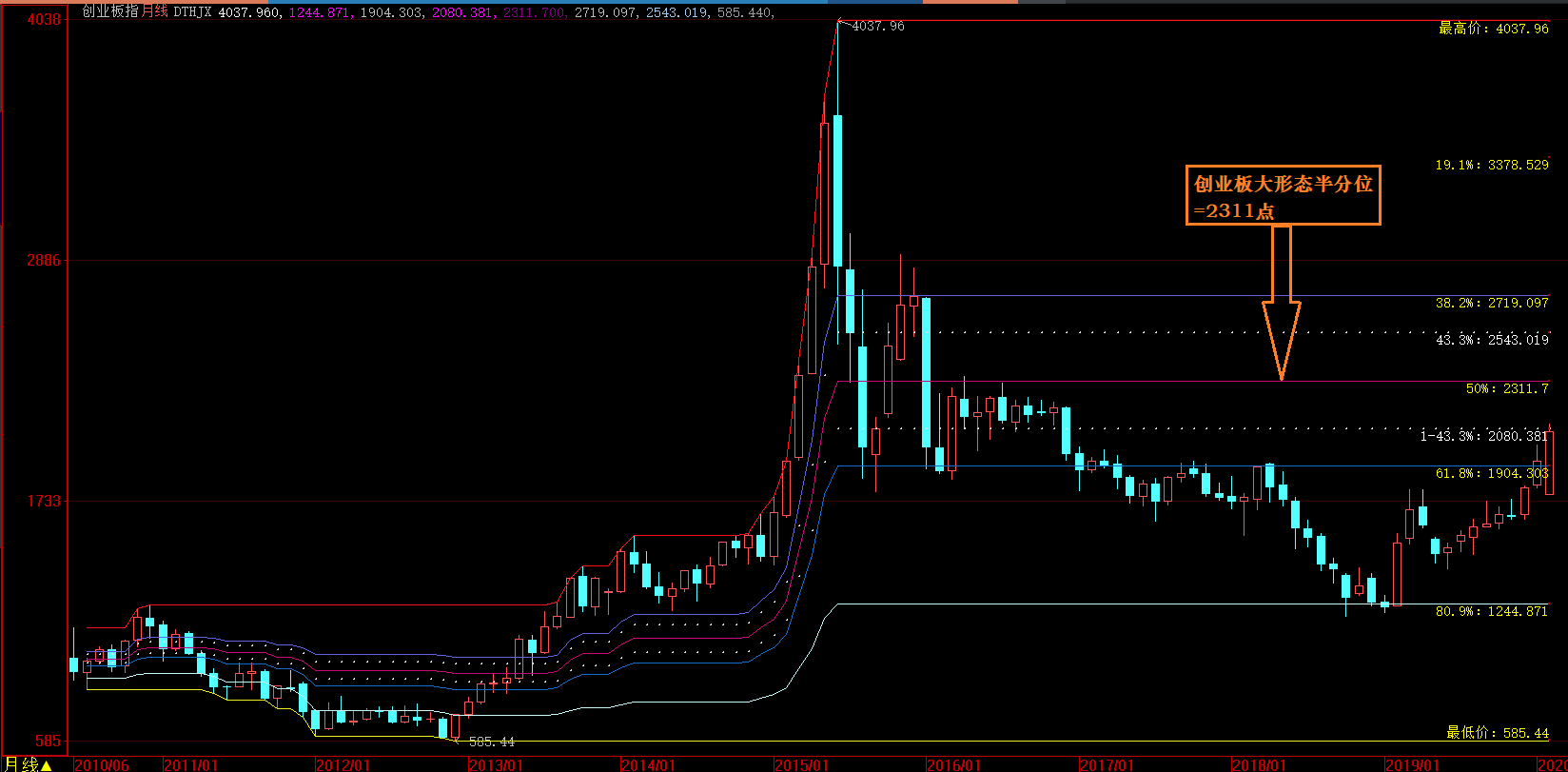Click the 585 price axis label
This screenshot has height=772, width=1568.
[x=48, y=741]
